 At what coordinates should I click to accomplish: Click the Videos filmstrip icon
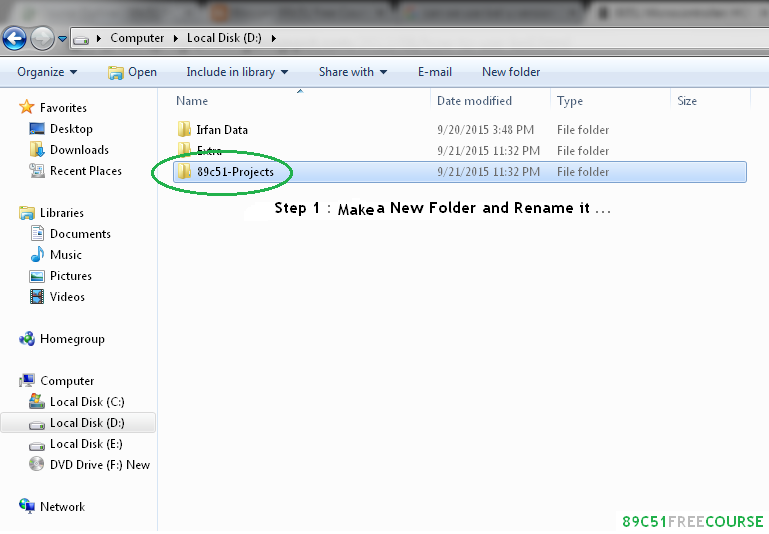(37, 297)
